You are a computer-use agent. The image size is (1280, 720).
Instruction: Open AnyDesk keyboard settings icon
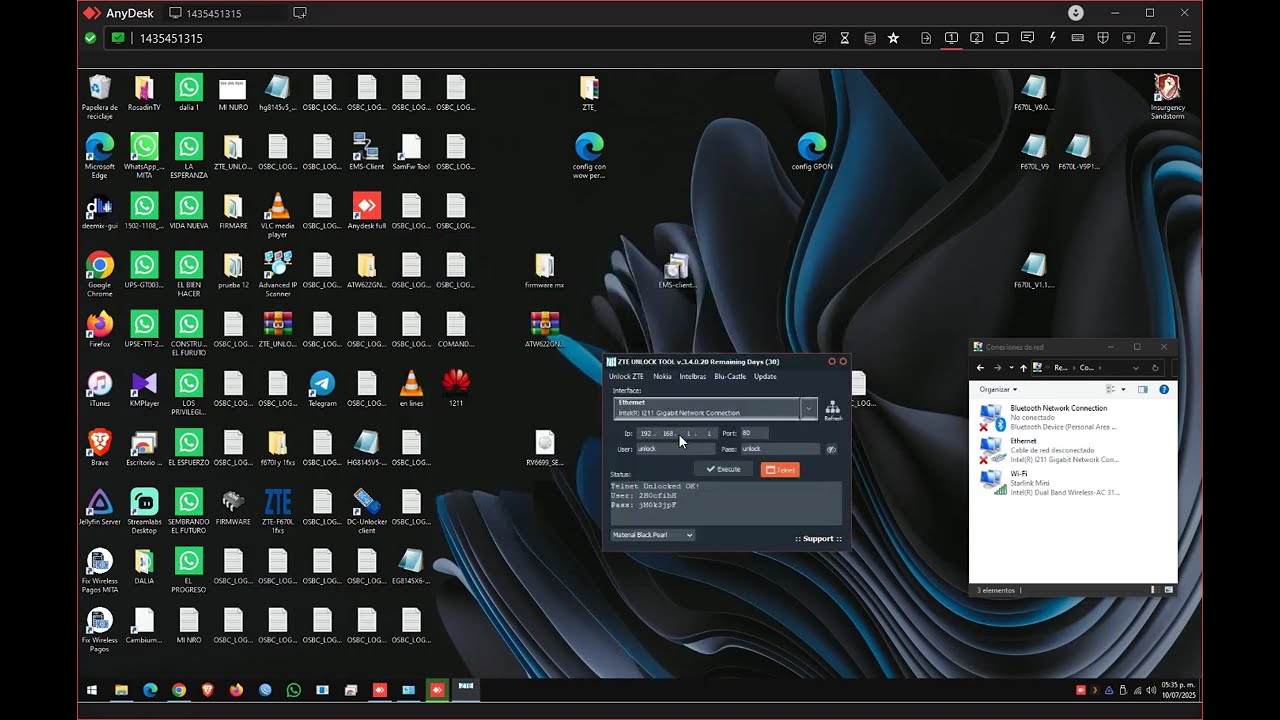click(1078, 38)
